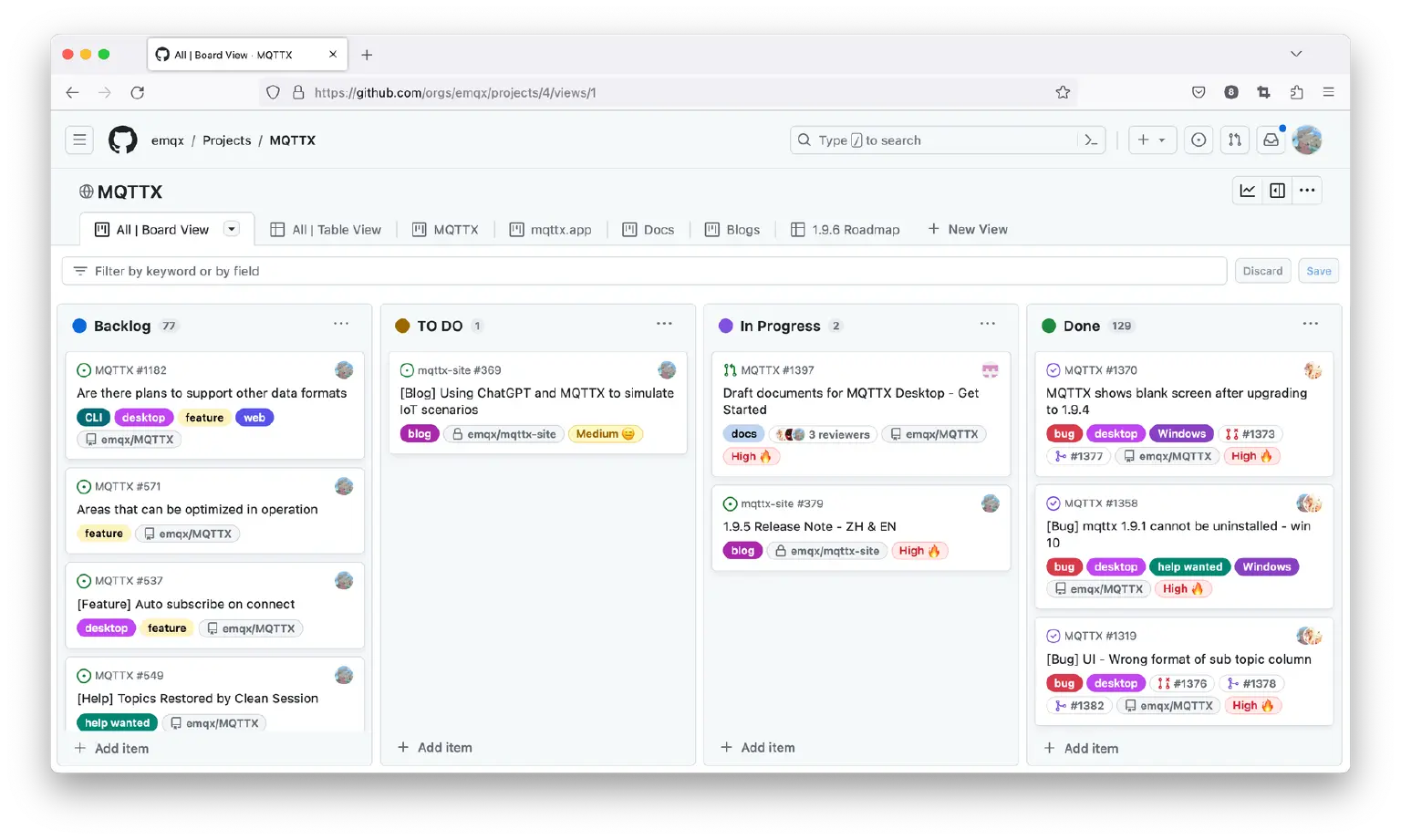Click the GitHub logo
1401x840 pixels.
122,140
